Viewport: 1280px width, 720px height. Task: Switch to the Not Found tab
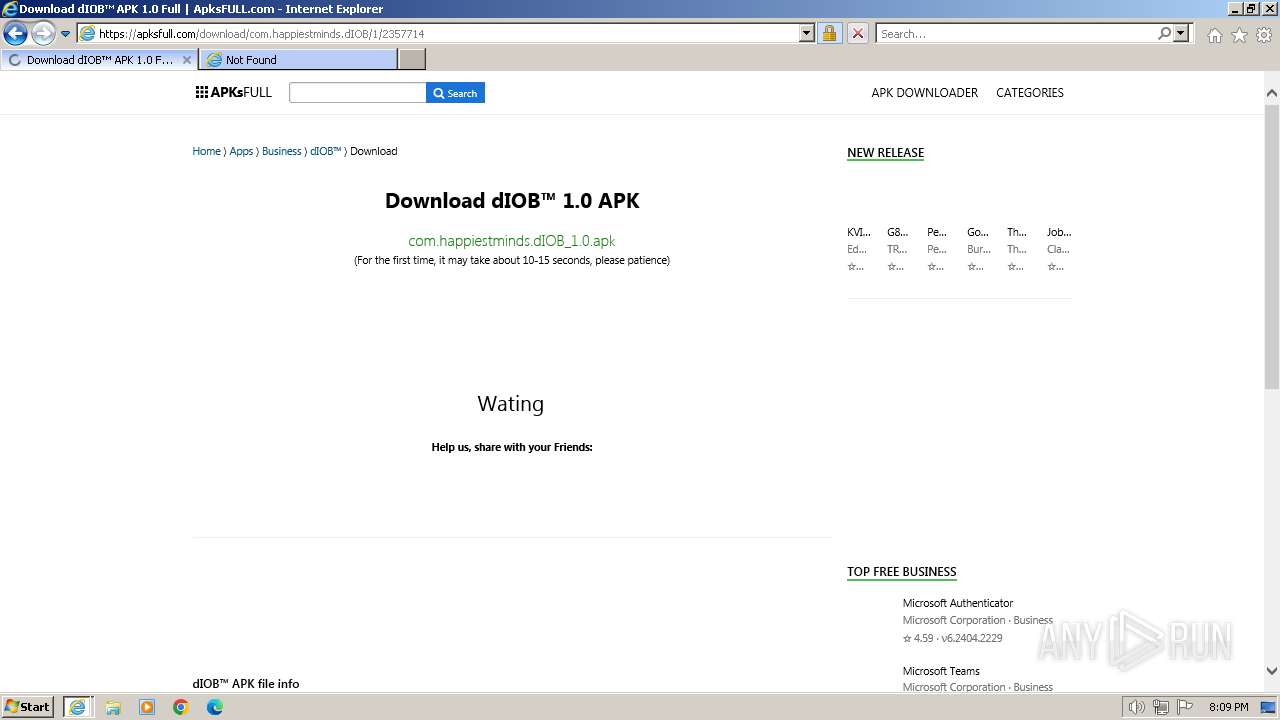pos(298,60)
